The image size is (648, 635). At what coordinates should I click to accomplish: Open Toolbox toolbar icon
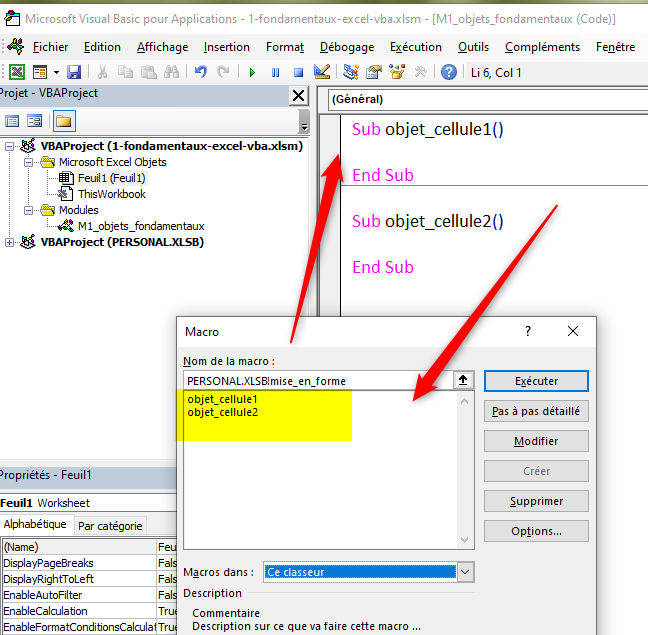[x=420, y=72]
